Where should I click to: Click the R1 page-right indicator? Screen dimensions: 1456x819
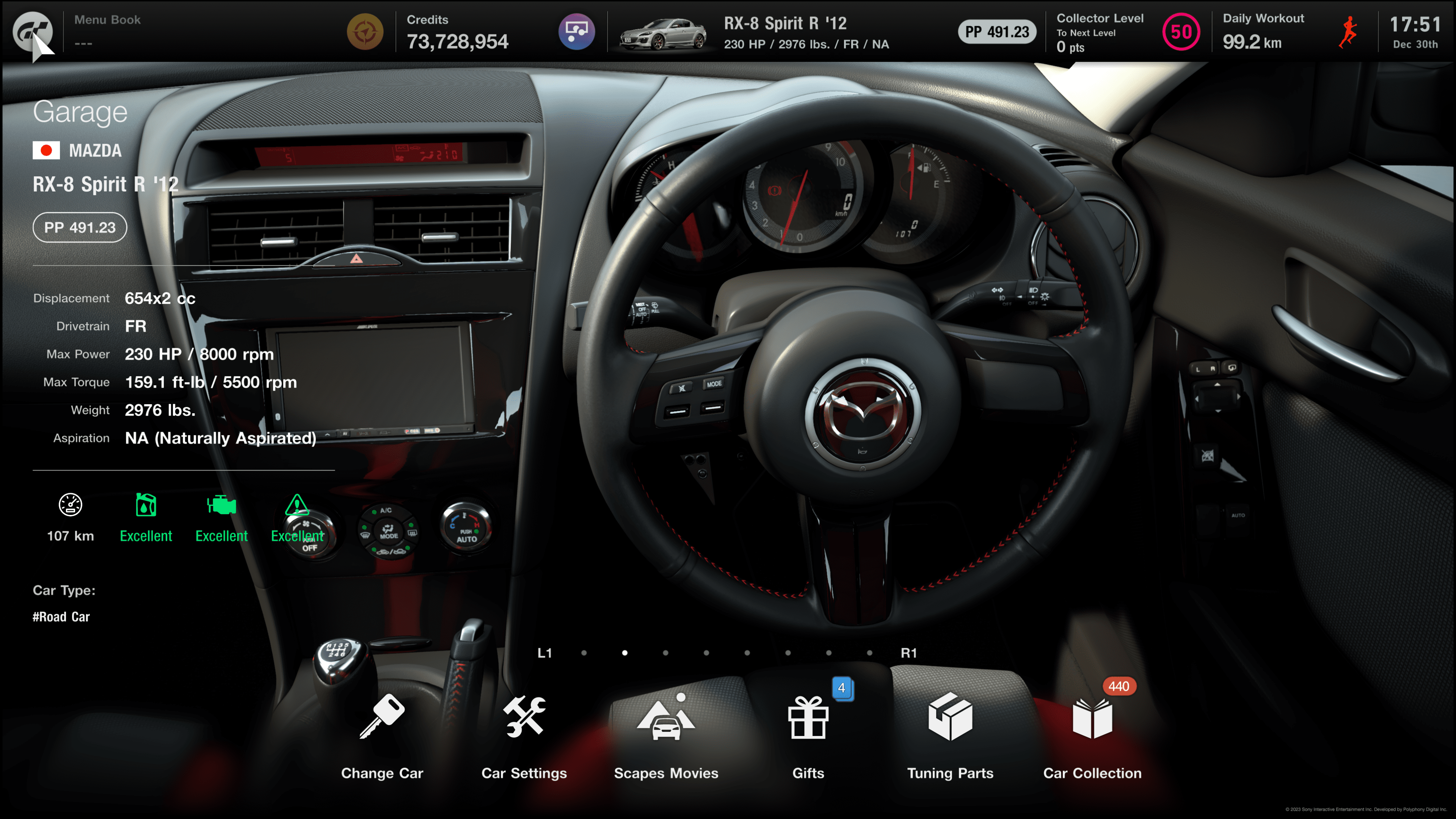click(908, 653)
